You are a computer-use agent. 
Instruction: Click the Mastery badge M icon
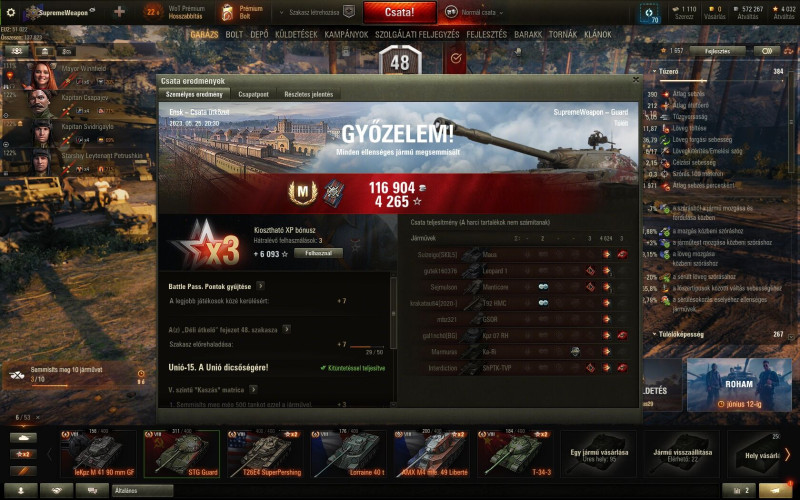[303, 193]
